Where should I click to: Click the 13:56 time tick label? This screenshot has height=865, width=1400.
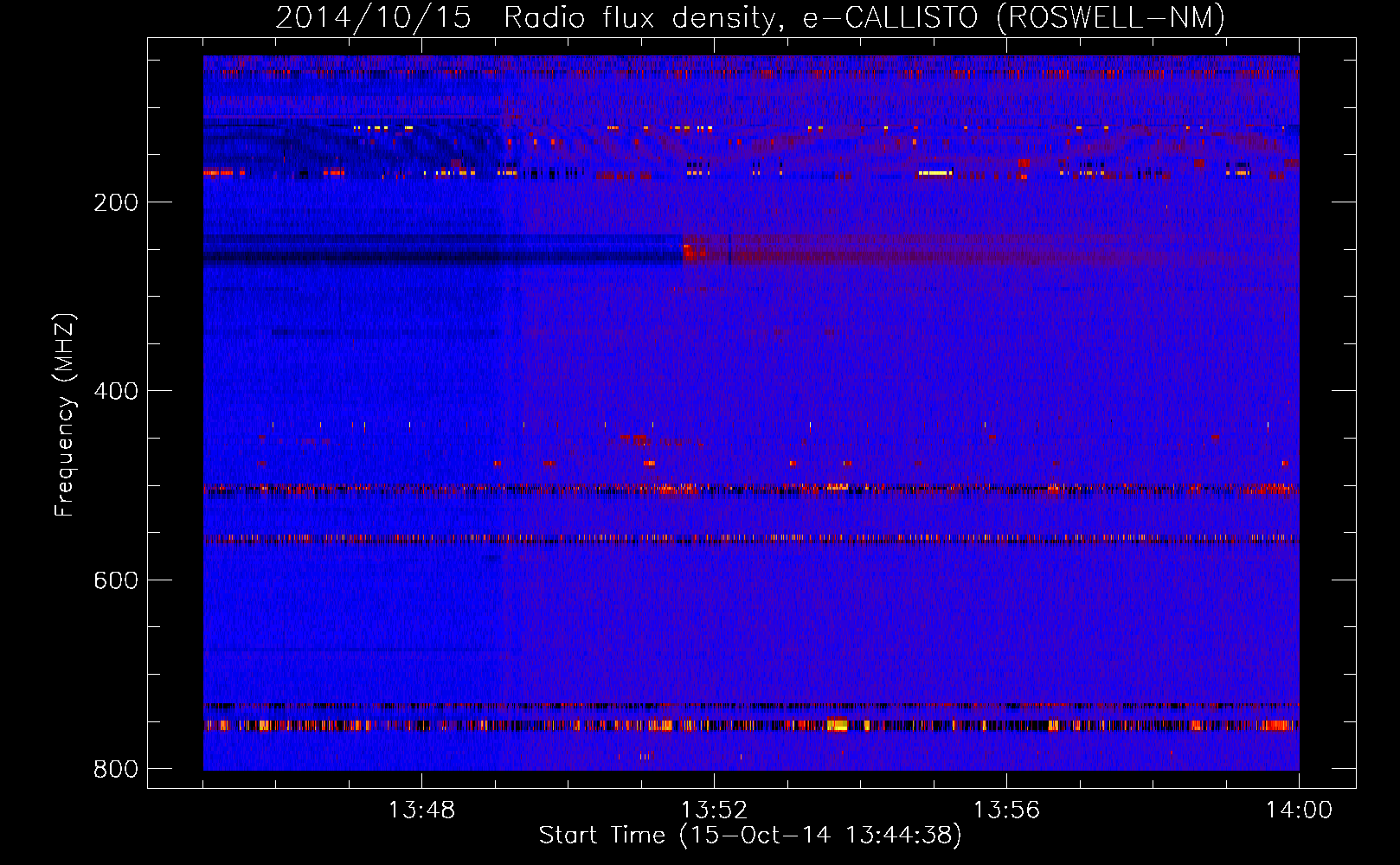click(x=1006, y=811)
